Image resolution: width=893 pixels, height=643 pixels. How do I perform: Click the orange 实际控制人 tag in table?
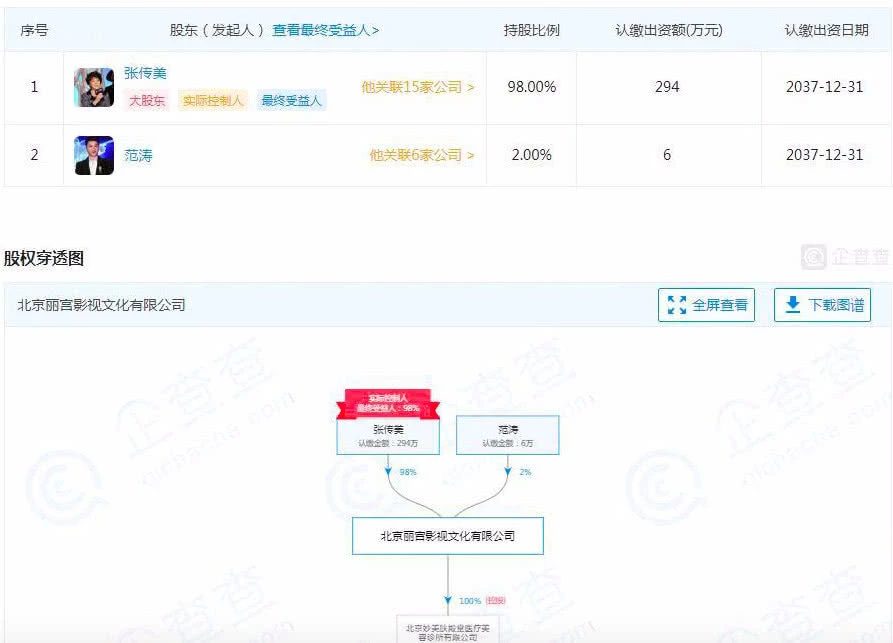(x=212, y=101)
